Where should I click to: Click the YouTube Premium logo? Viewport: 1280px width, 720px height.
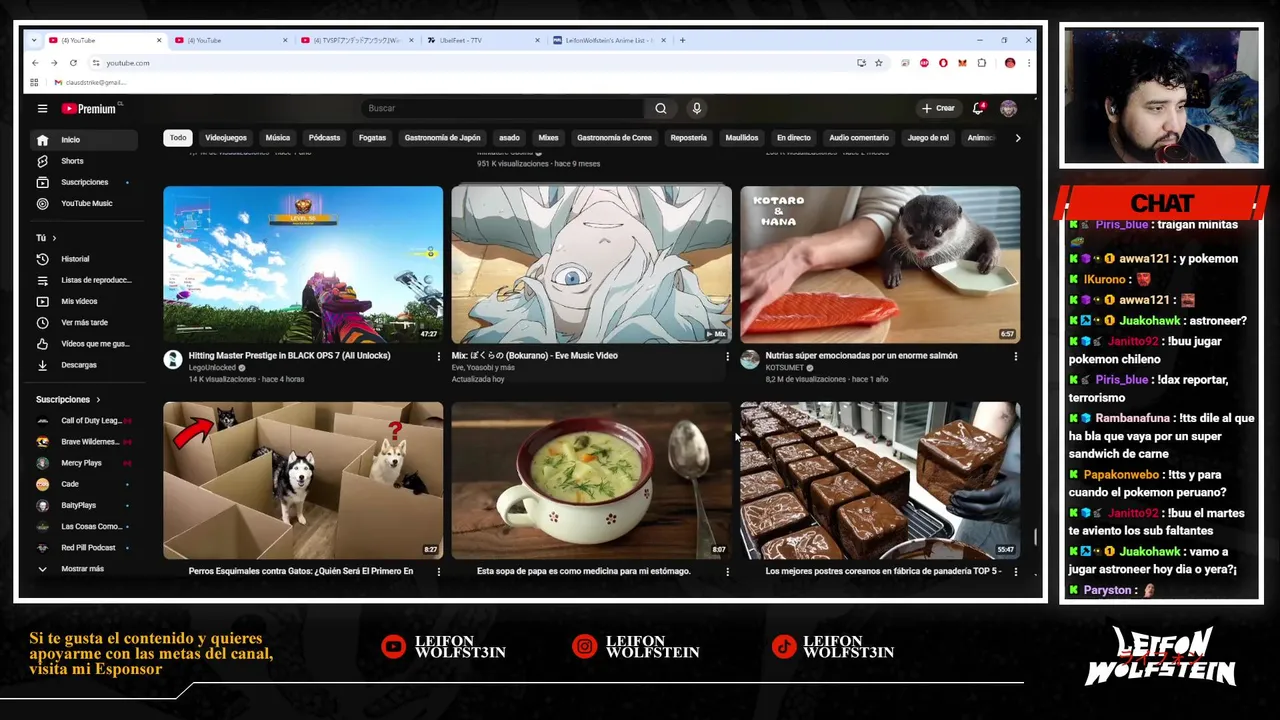pyautogui.click(x=89, y=108)
